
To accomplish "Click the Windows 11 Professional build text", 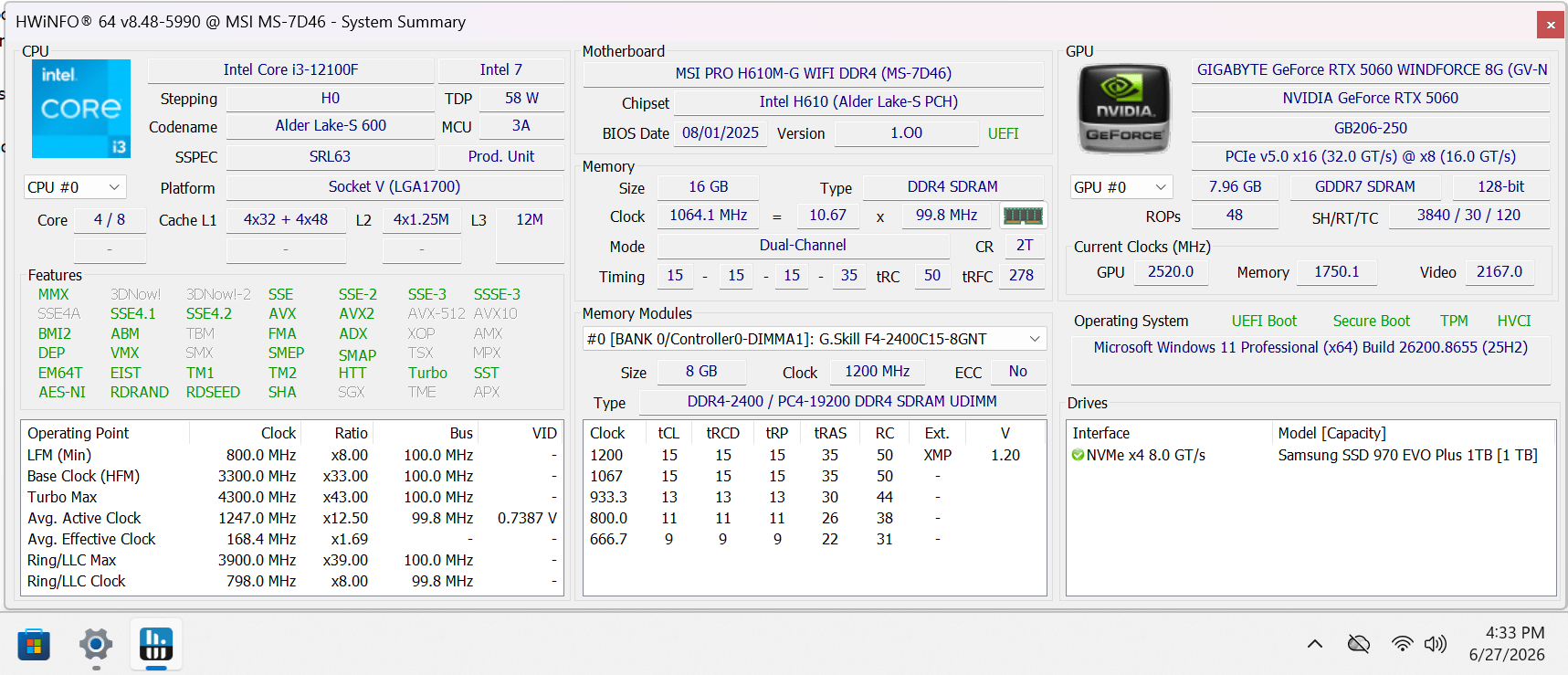I will (x=1310, y=347).
